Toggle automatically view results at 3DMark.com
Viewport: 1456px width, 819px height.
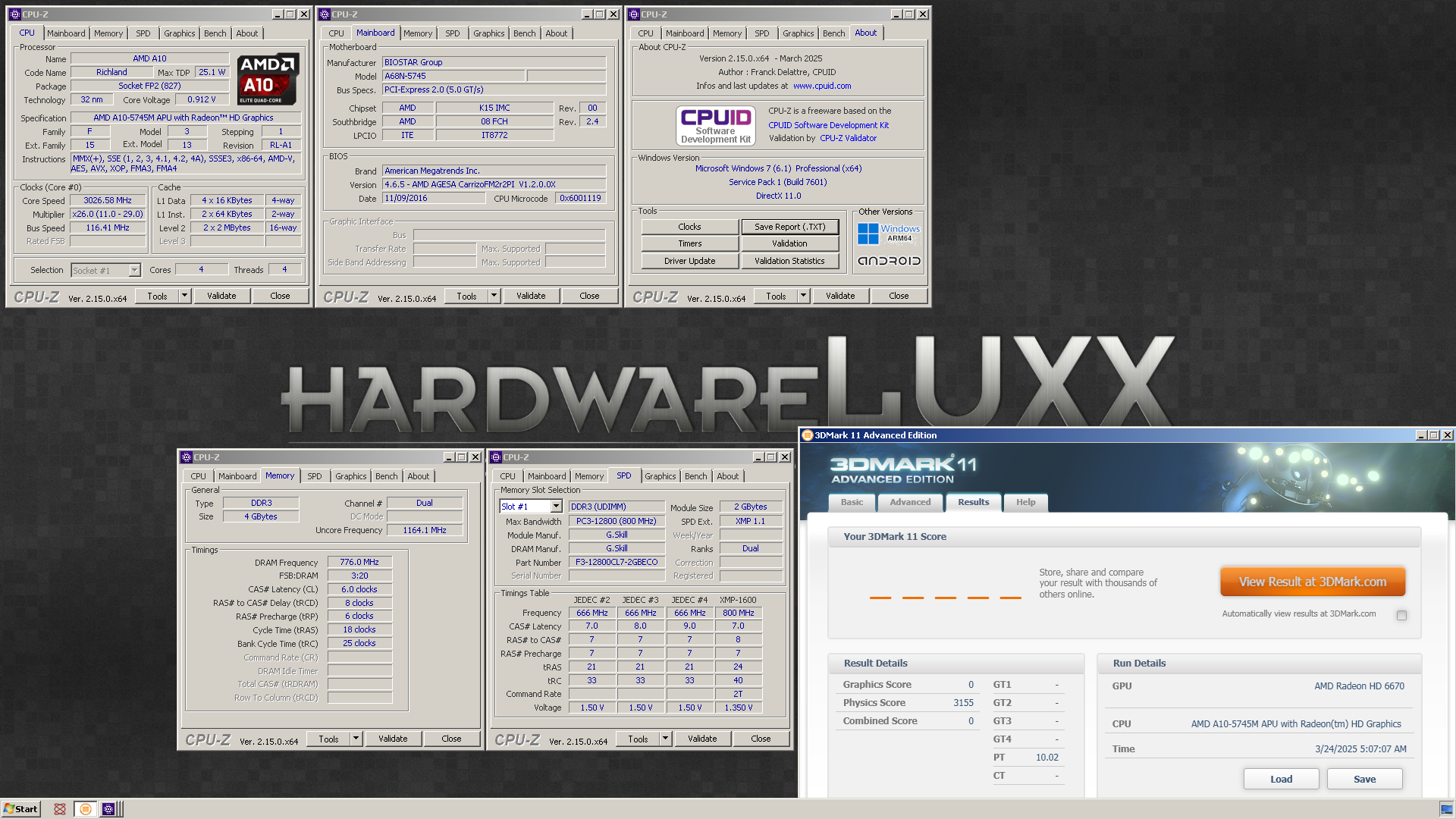(x=1401, y=615)
